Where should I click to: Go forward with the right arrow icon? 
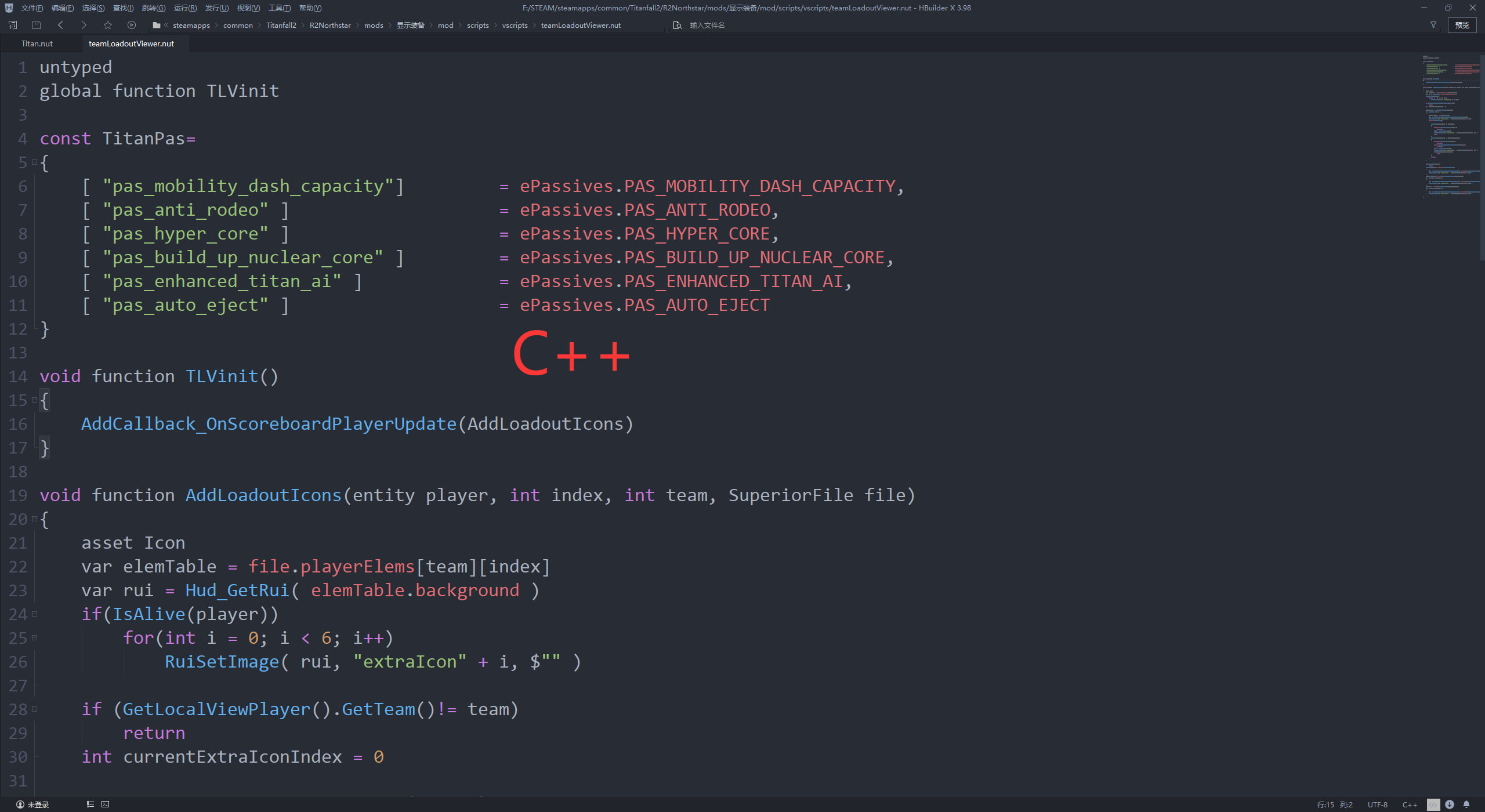[x=84, y=25]
